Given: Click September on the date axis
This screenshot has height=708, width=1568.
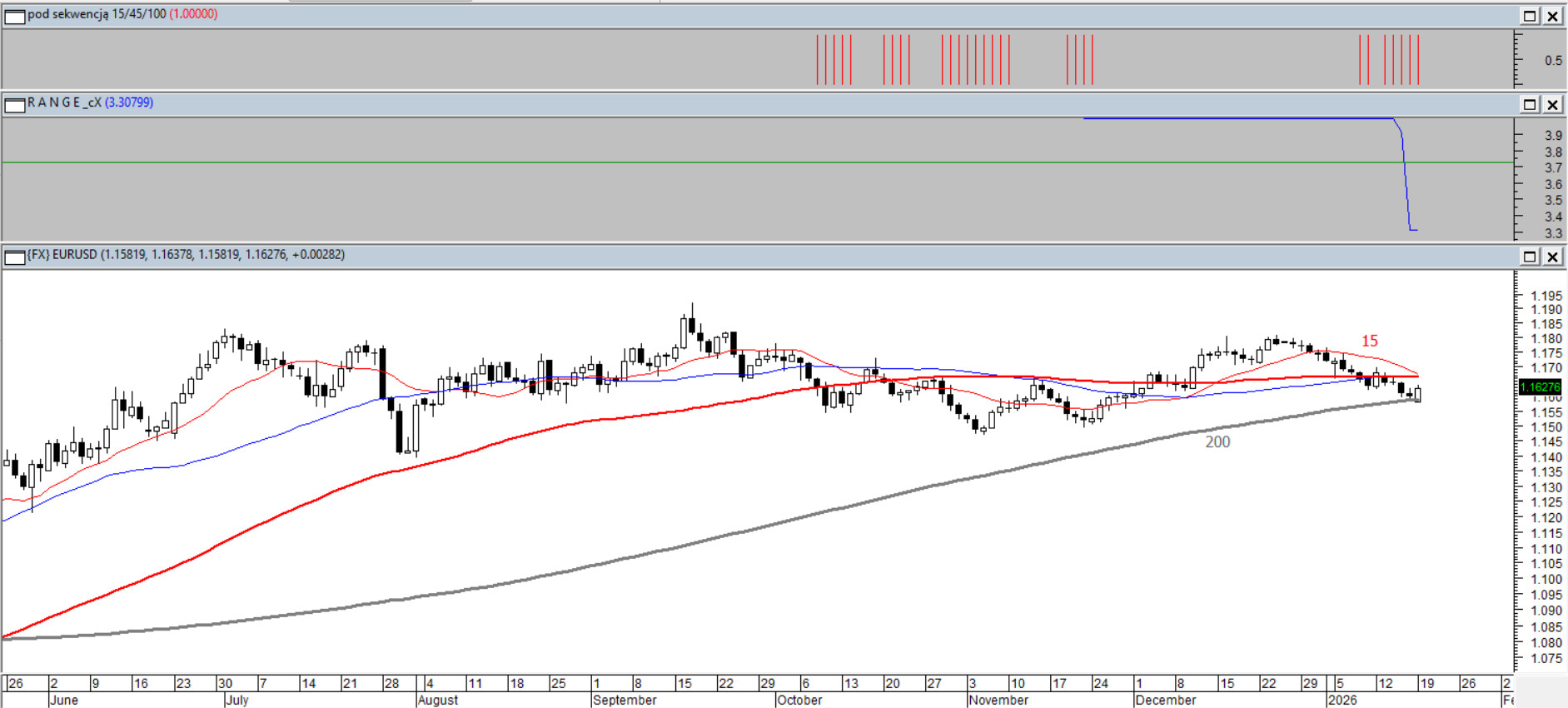Looking at the screenshot, I should 625,700.
